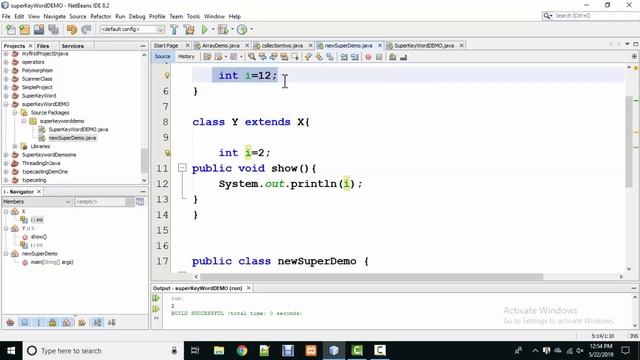Click the Type here to search box
Screen dimensions: 640x360
point(104,351)
